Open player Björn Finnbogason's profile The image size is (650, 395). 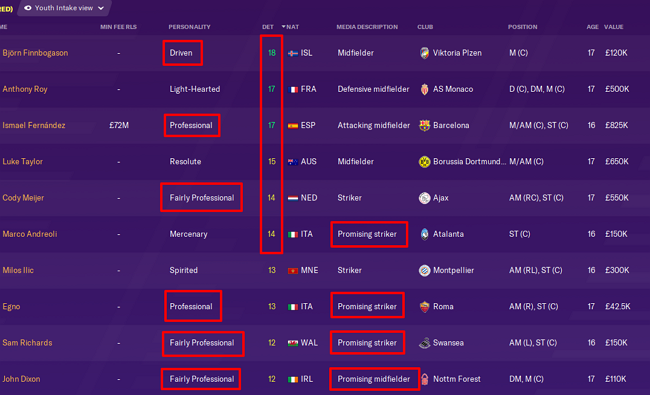click(x=35, y=53)
